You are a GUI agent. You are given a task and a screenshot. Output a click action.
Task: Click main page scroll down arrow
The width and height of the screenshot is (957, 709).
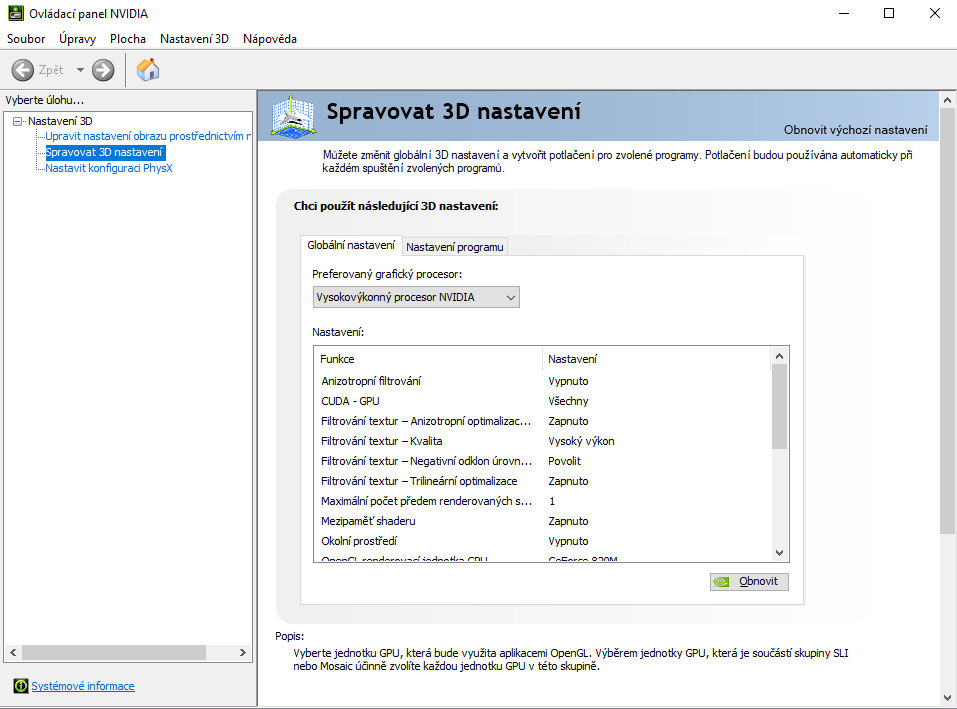(x=947, y=697)
